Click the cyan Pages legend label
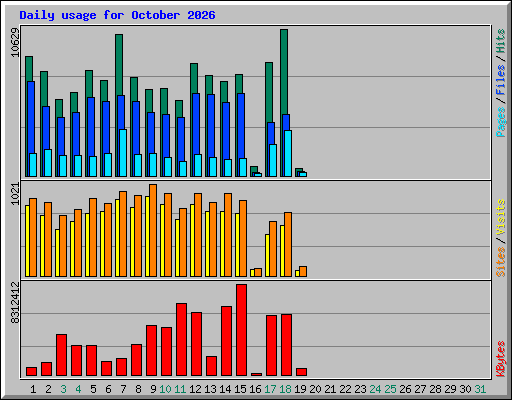 tap(501, 122)
